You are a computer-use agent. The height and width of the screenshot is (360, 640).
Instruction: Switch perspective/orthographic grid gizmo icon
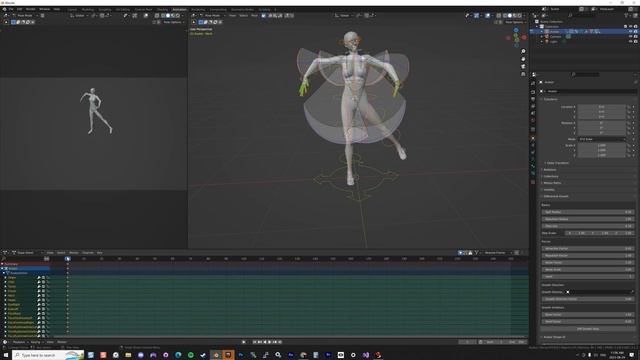point(523,74)
